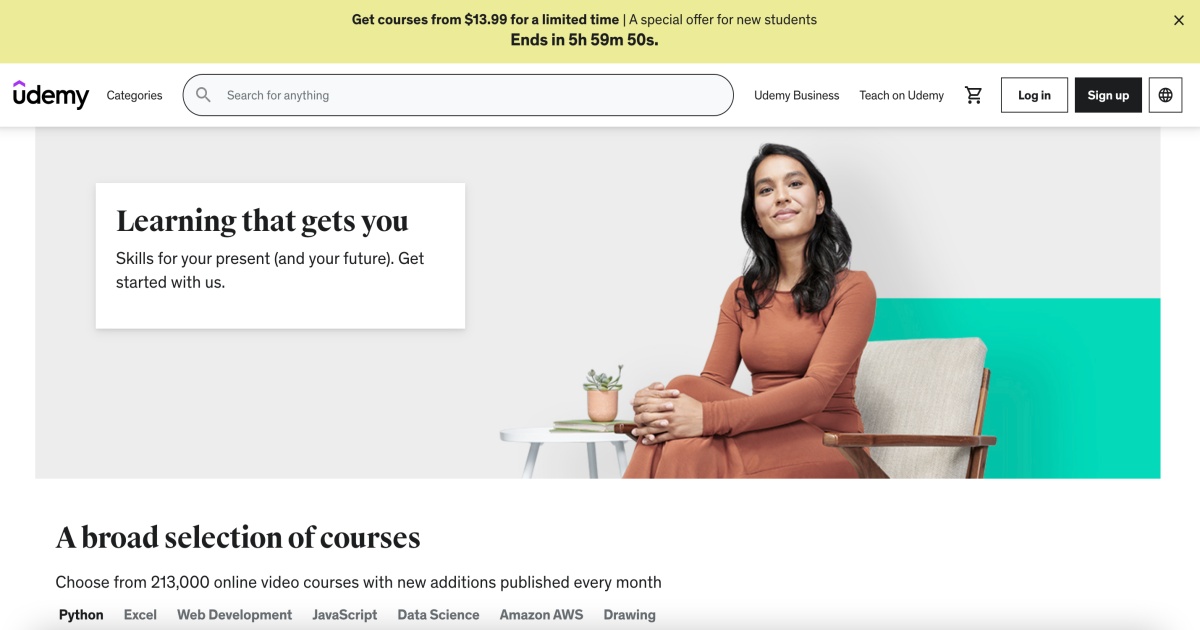This screenshot has width=1200, height=630.
Task: Switch to the Web Development tab
Action: 235,615
